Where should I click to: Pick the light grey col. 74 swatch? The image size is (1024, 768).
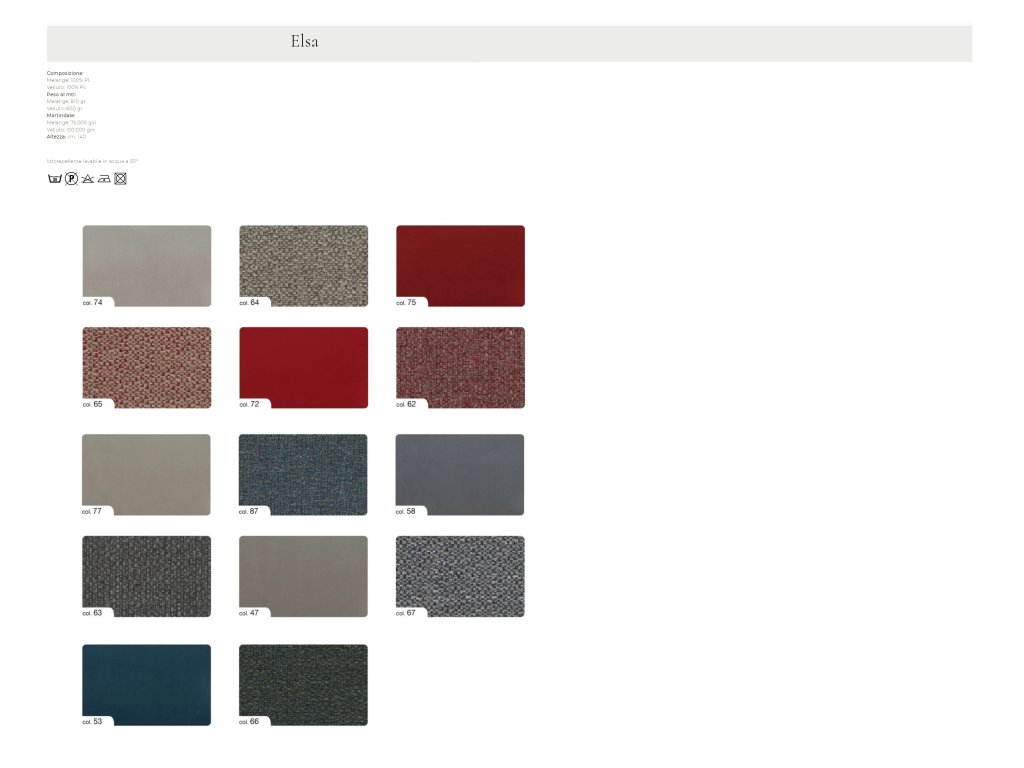(x=146, y=265)
